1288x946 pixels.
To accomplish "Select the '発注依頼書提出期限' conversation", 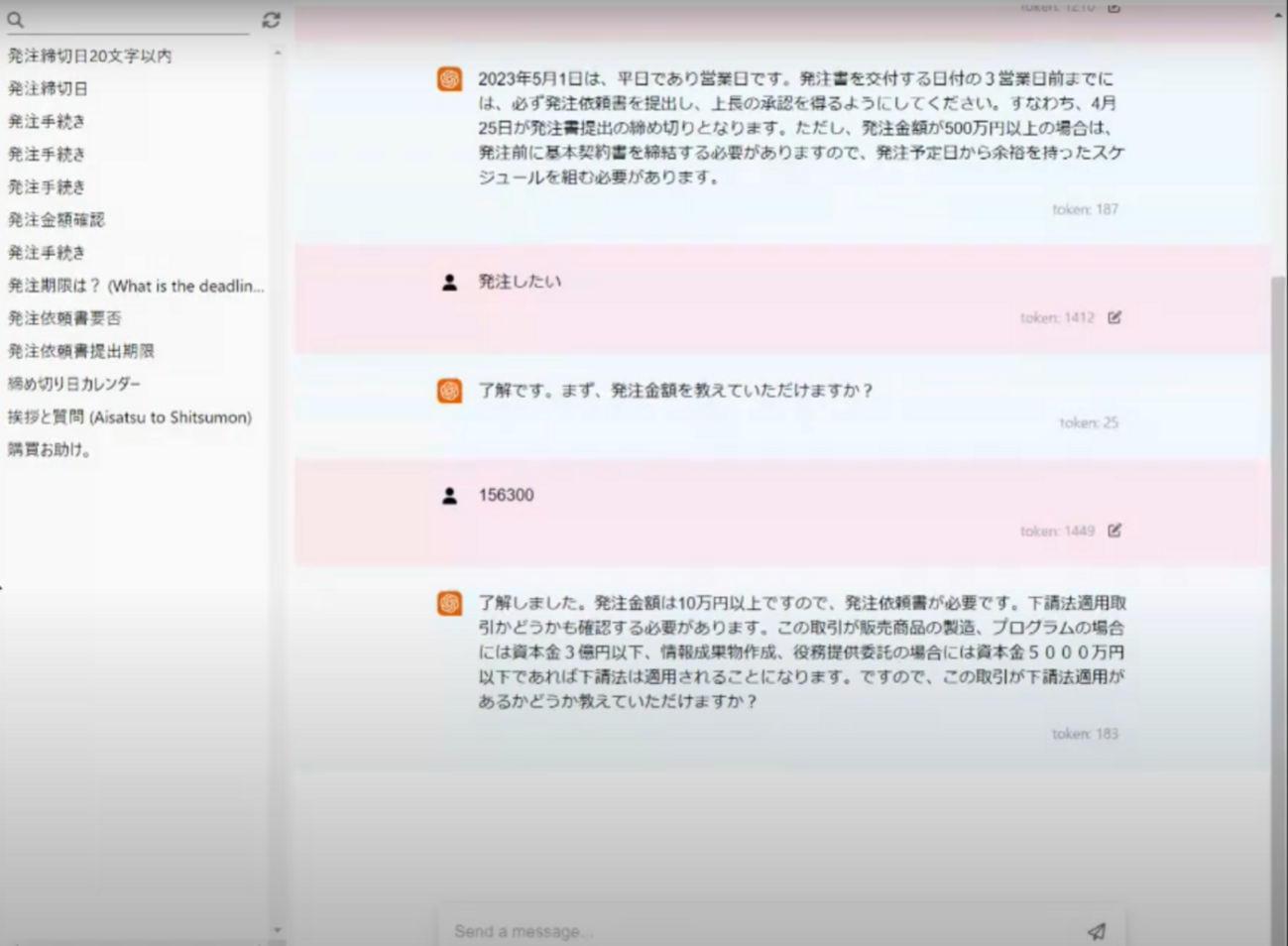I will tap(81, 351).
